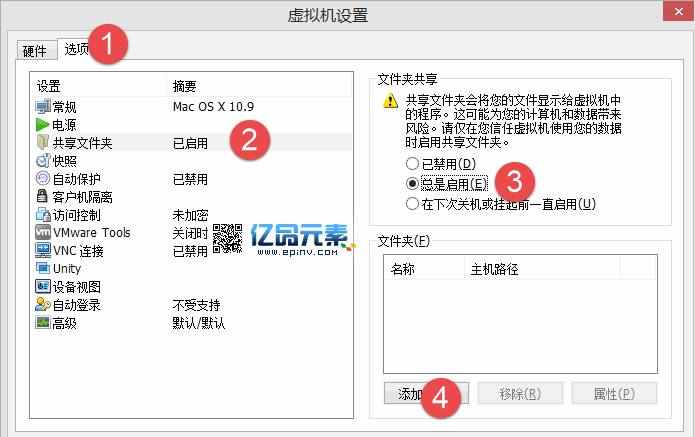This screenshot has width=695, height=437.
Task: Choose the 总是启用(E) radio option
Action: [x=412, y=184]
